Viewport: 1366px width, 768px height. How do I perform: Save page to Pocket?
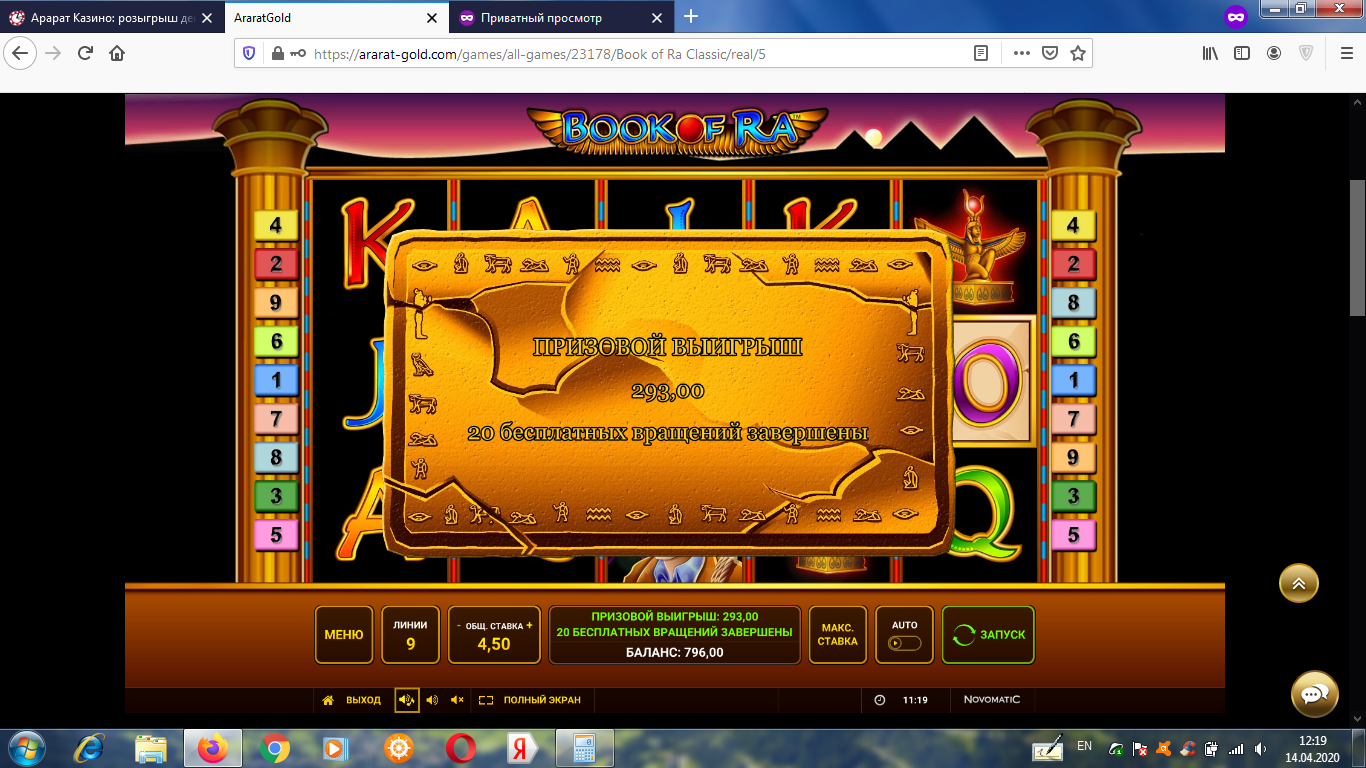(1049, 53)
